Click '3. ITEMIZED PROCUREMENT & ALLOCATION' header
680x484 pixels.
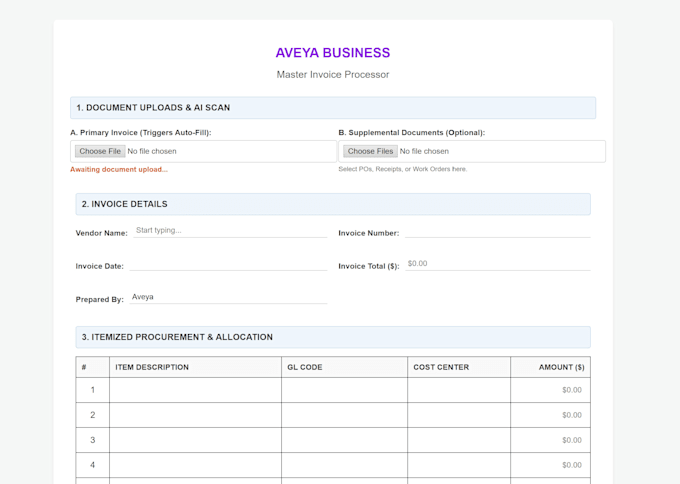pos(333,337)
